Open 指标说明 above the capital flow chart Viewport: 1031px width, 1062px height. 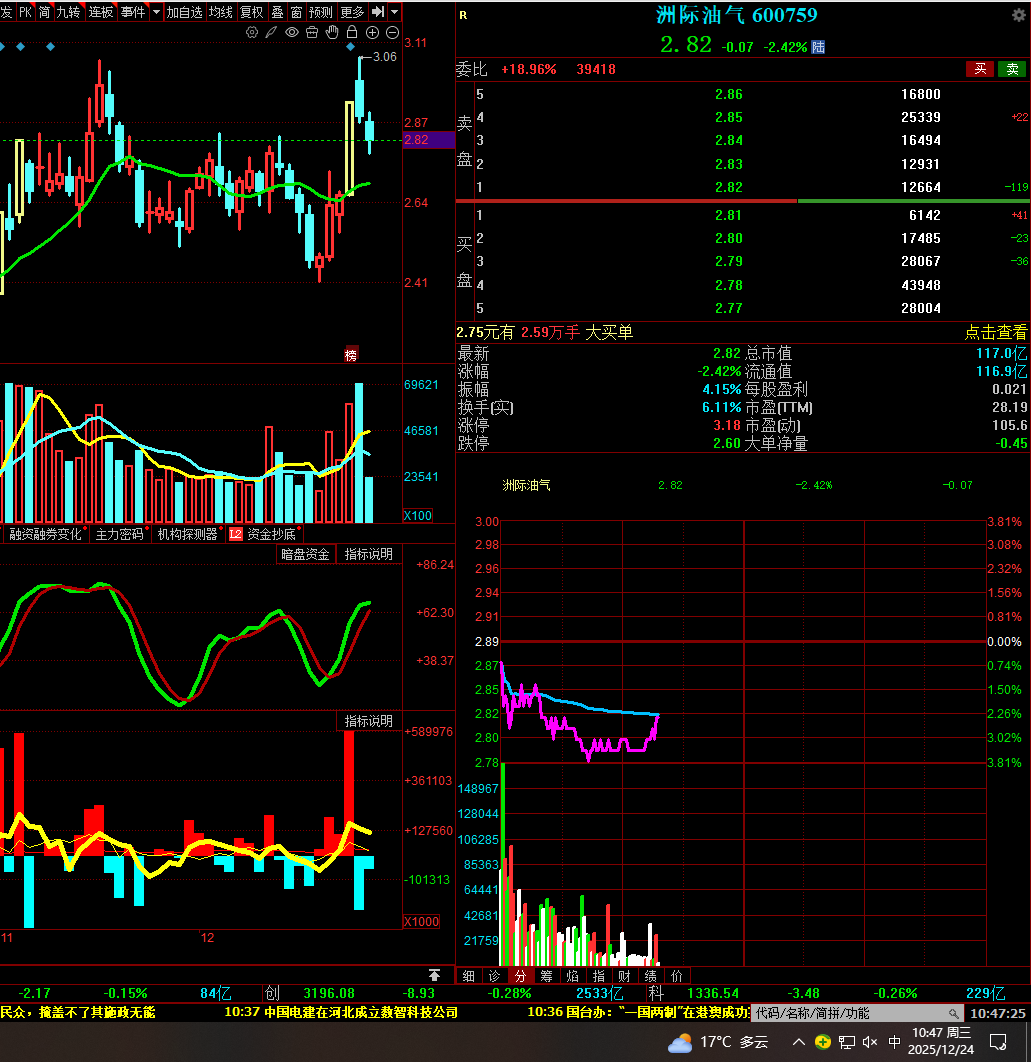369,721
